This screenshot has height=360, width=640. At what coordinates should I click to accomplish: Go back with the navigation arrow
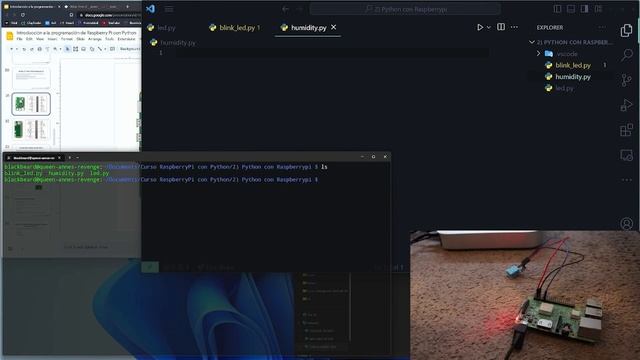[286, 9]
